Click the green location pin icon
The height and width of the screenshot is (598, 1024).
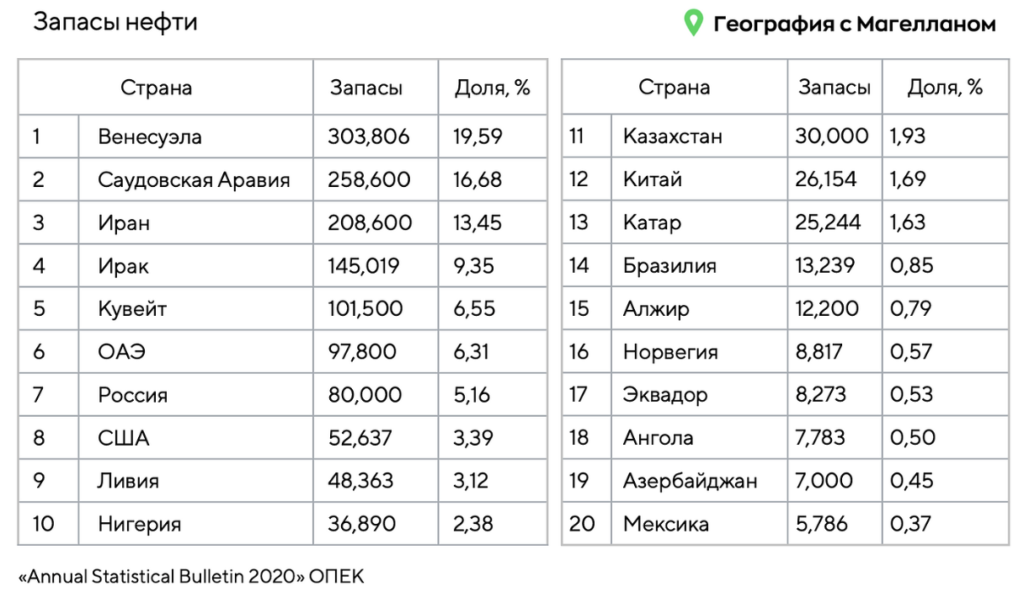tap(692, 23)
